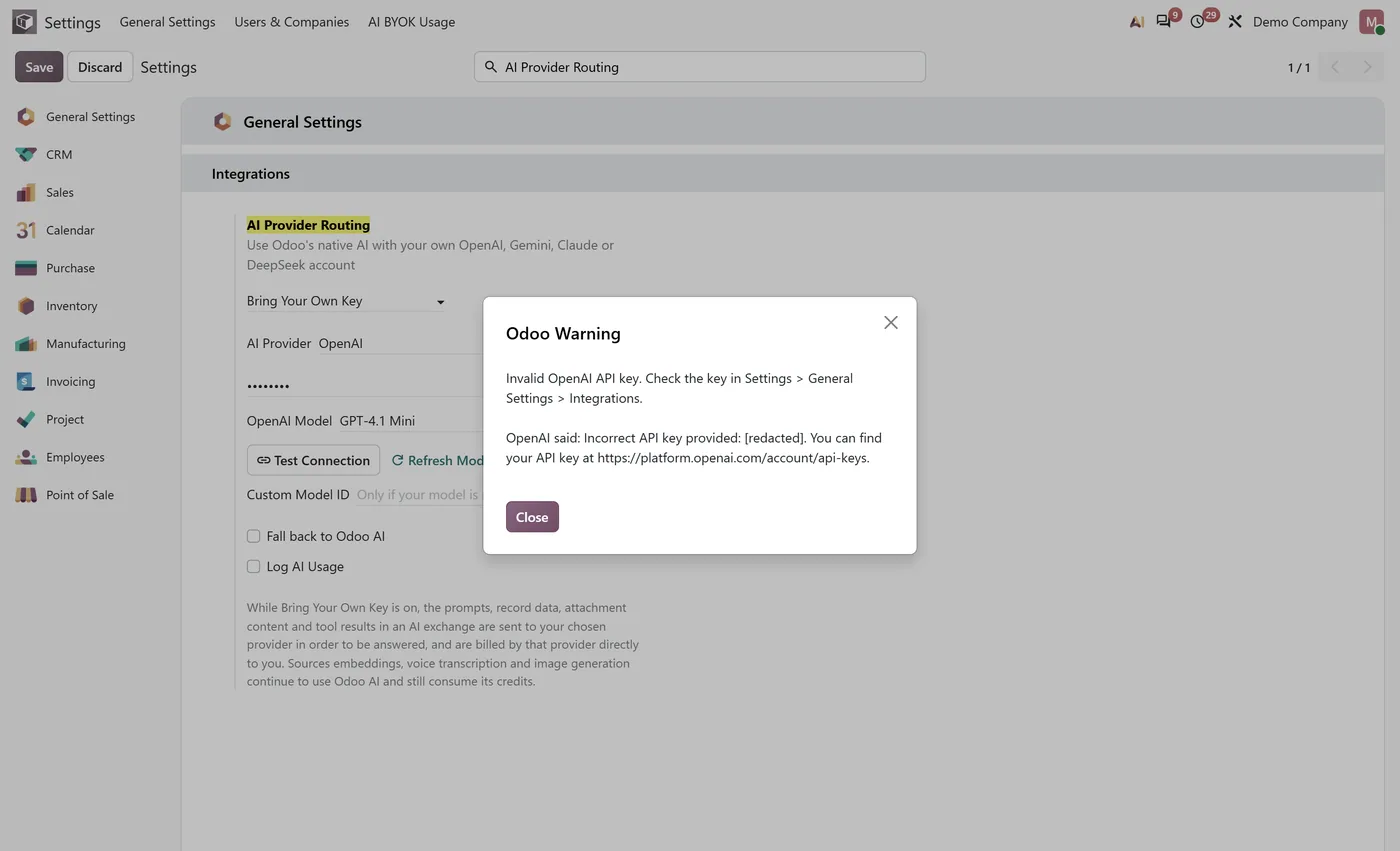Click the highlighted AI Provider Routing title

pyautogui.click(x=308, y=225)
